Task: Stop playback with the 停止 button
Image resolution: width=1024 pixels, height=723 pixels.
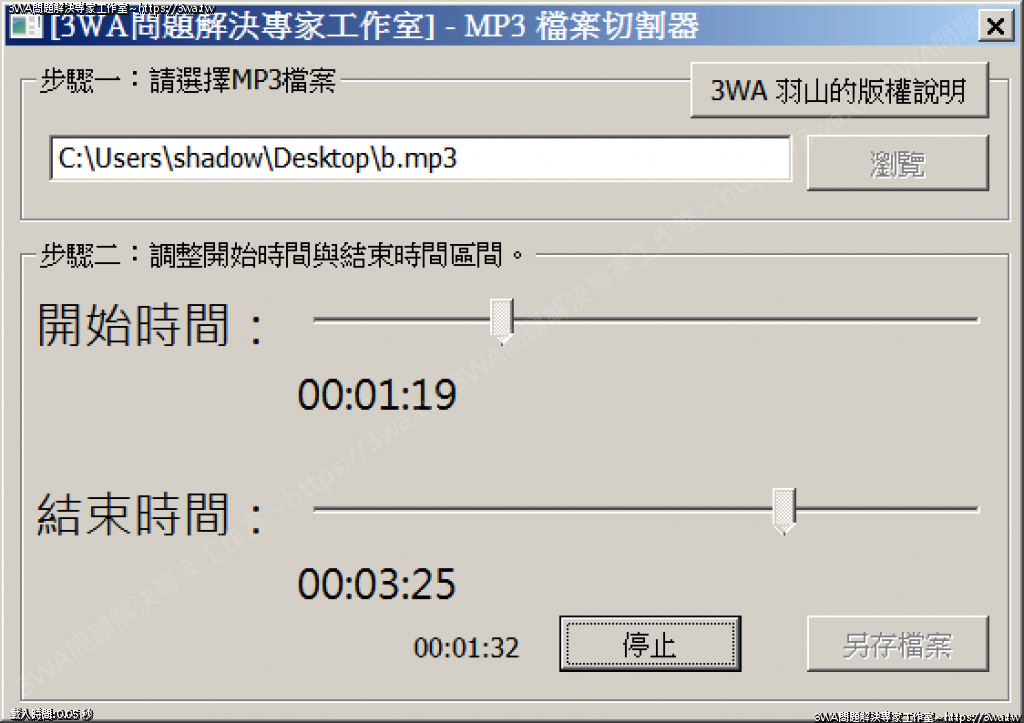Action: pyautogui.click(x=650, y=644)
